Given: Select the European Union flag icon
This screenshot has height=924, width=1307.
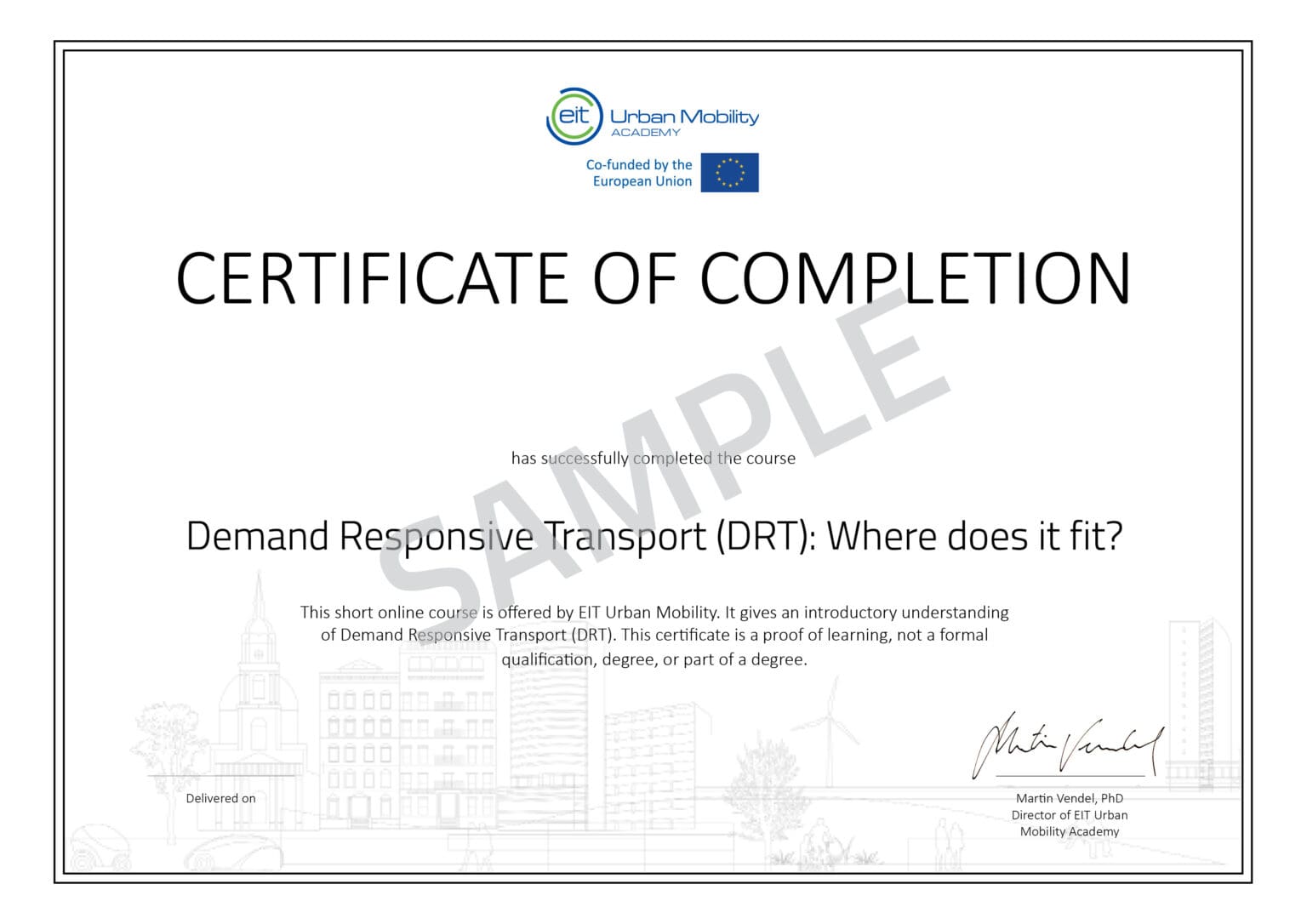Looking at the screenshot, I should pyautogui.click(x=730, y=173).
